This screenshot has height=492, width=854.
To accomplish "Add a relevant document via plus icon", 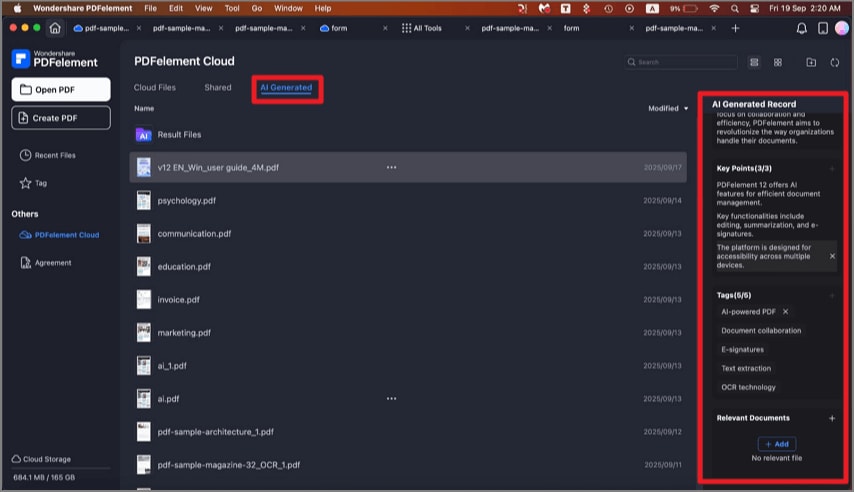I will 832,418.
